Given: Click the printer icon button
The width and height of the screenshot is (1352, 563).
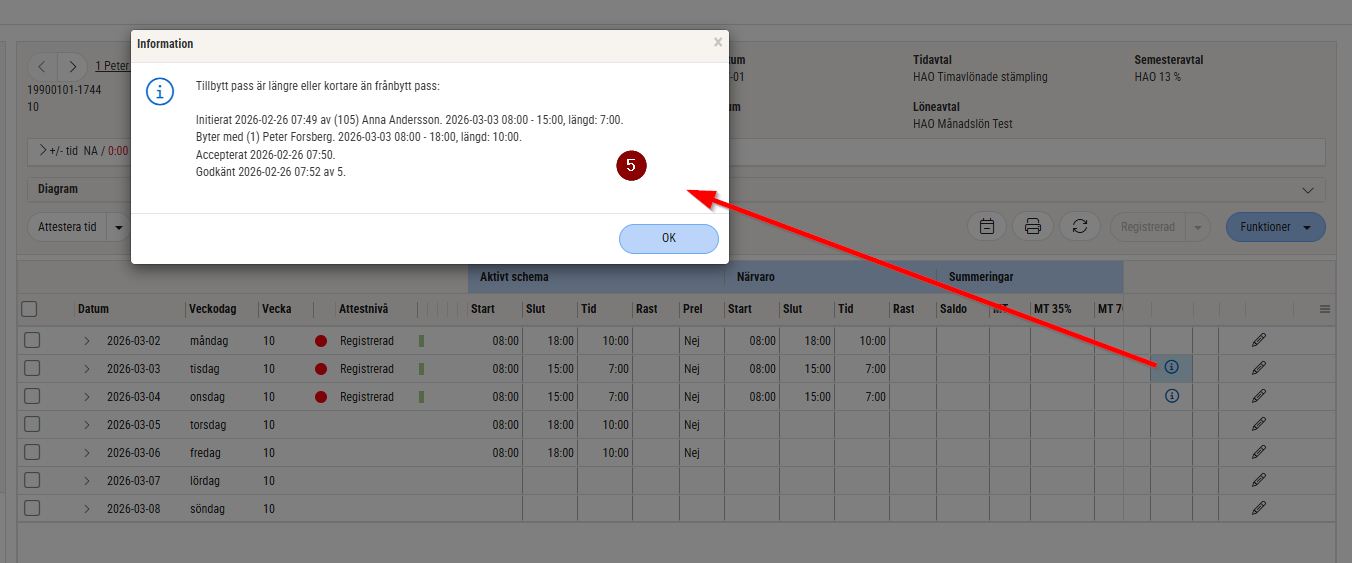Looking at the screenshot, I should click(x=1033, y=226).
